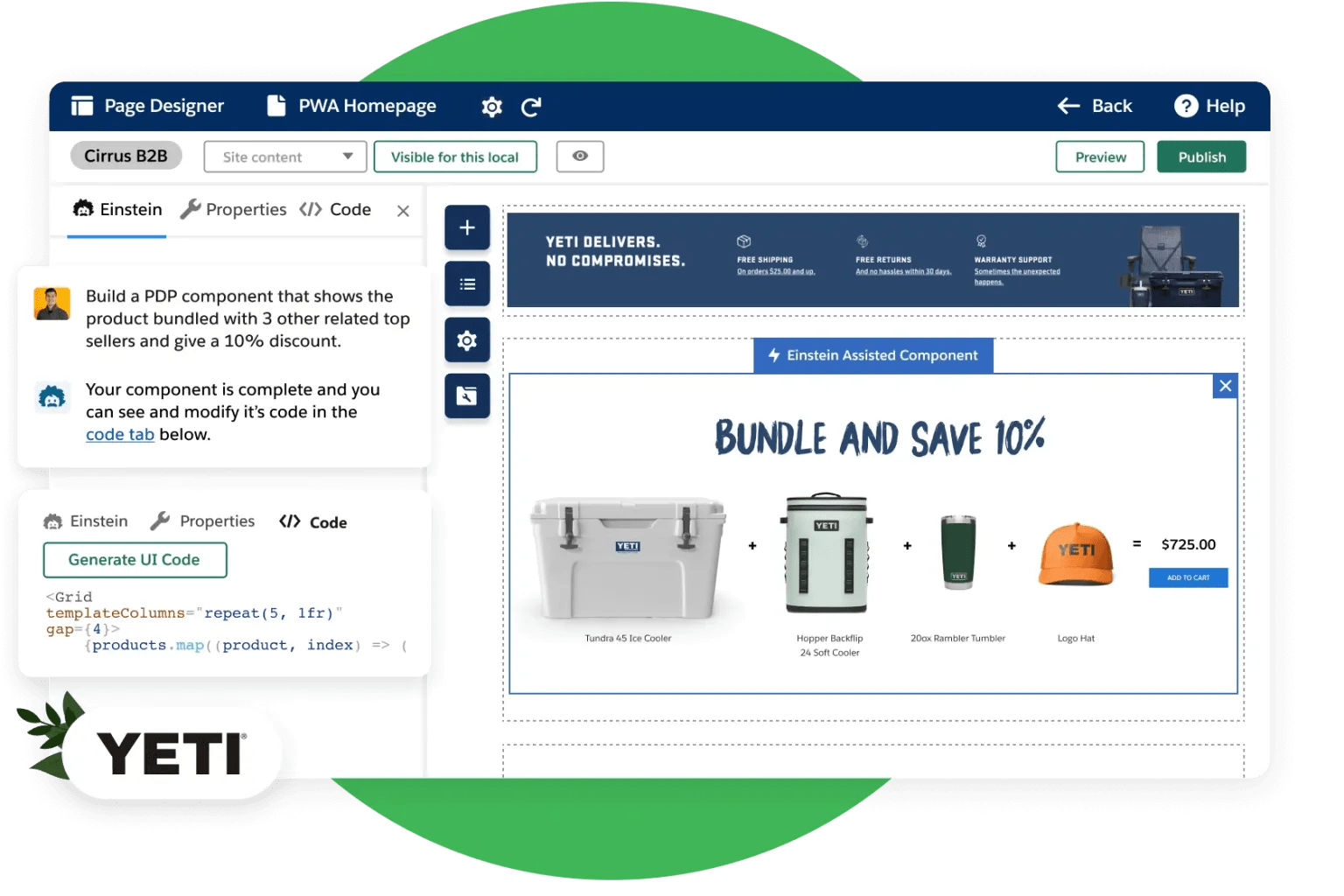
Task: Switch to the Einstein tab in top panel
Action: pos(117,210)
